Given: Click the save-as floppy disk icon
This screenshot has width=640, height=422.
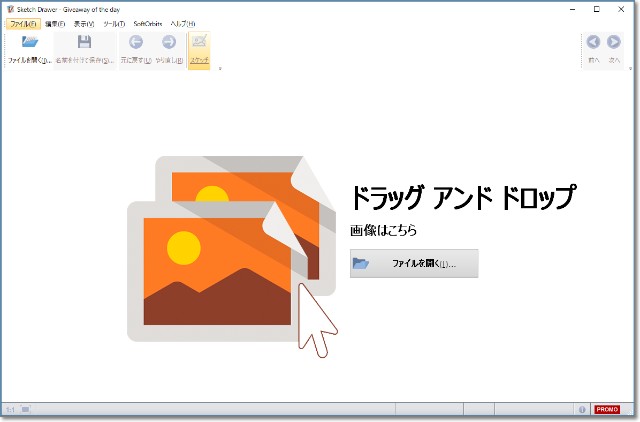Looking at the screenshot, I should tap(84, 42).
